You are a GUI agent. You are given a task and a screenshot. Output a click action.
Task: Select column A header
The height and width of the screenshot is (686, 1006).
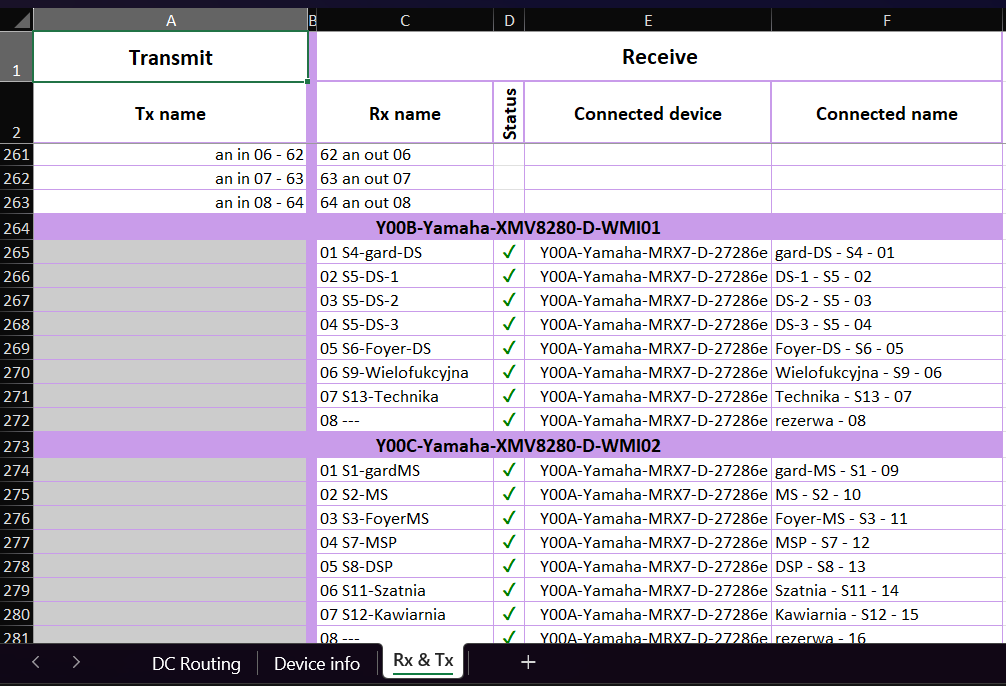171,21
